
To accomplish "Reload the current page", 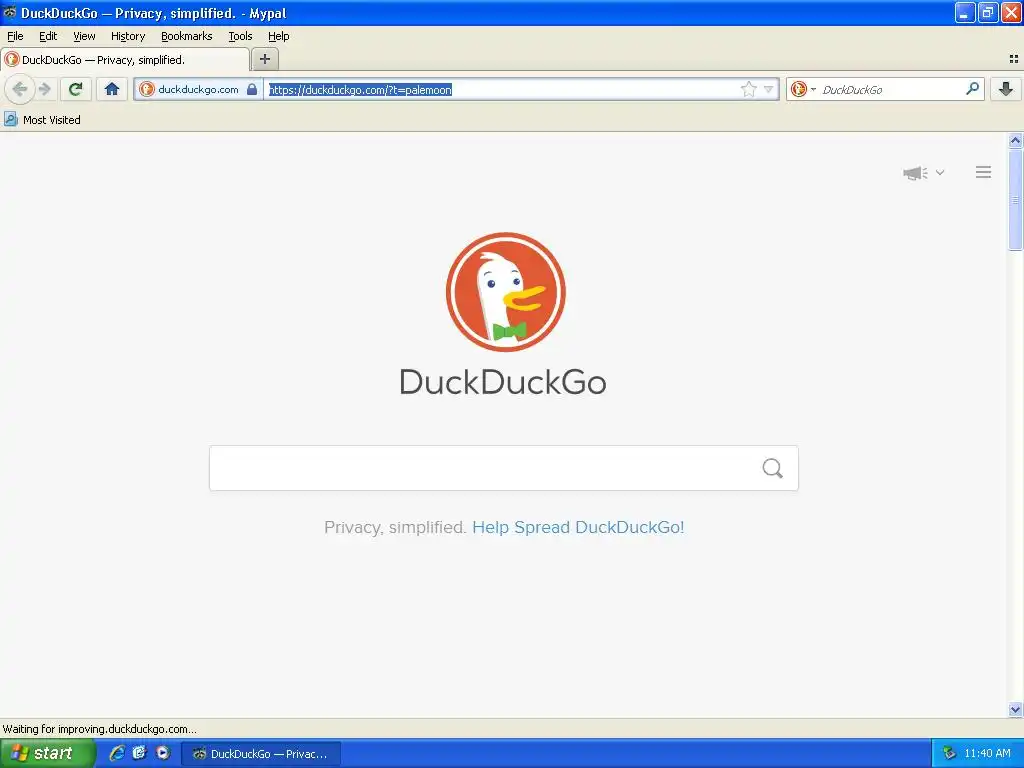I will point(76,89).
